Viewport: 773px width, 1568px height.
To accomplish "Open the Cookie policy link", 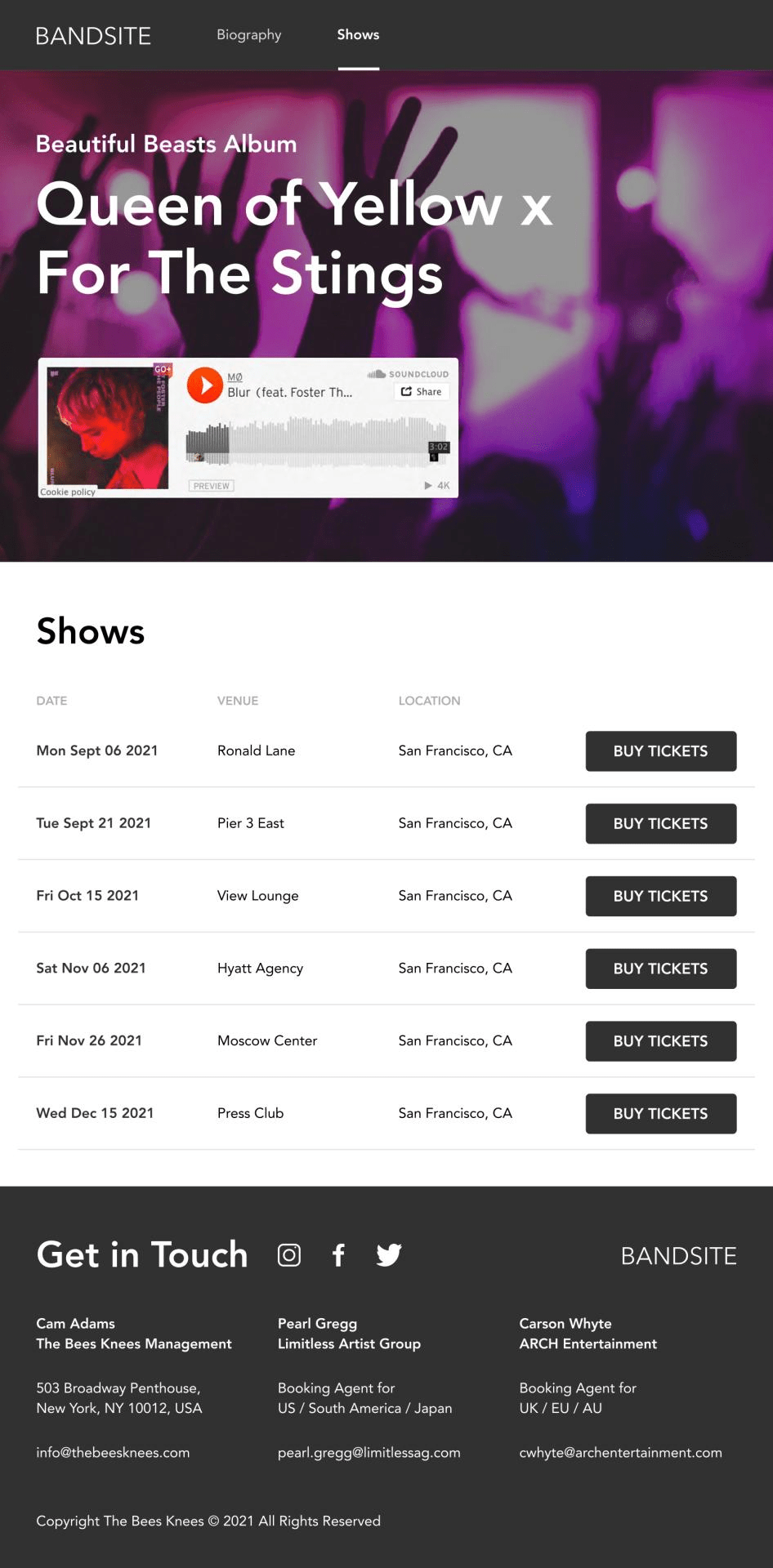I will click(x=68, y=492).
